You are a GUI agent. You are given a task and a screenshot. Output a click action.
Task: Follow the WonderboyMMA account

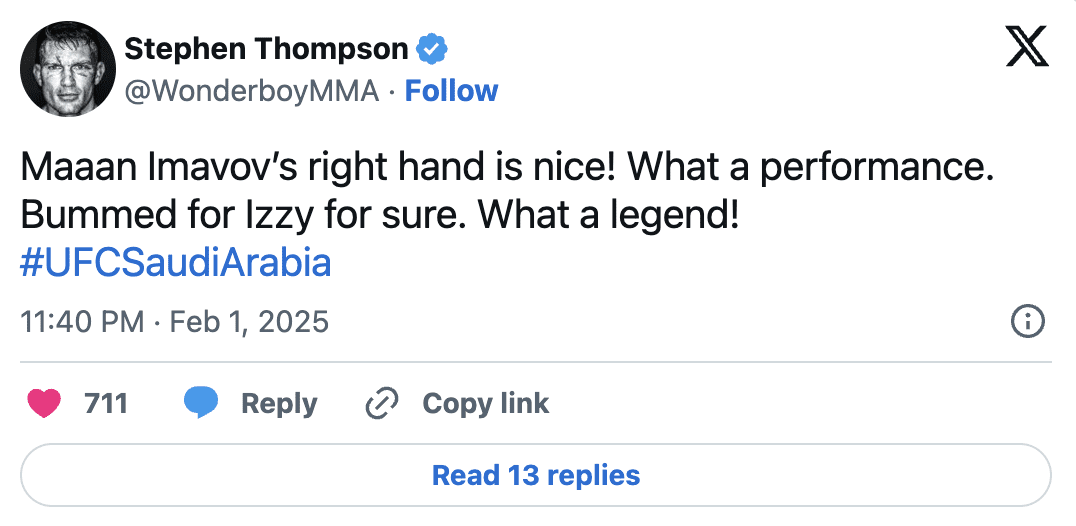tap(451, 91)
